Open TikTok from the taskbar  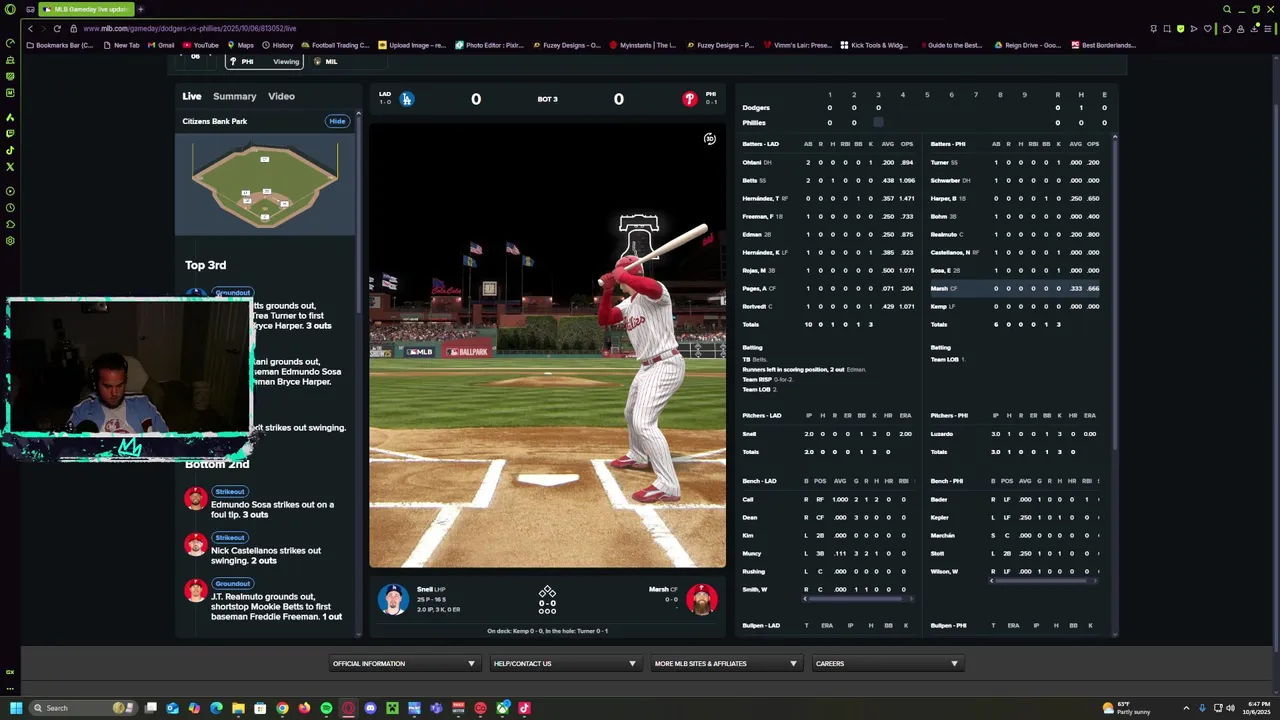pos(524,708)
